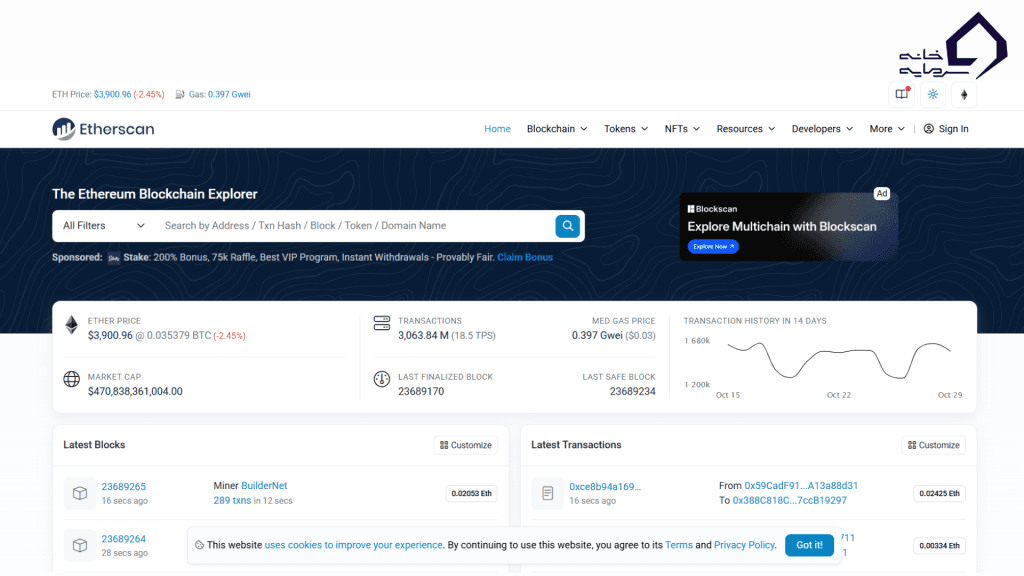Click the Sign In profile icon
The height and width of the screenshot is (576, 1024).
point(928,128)
